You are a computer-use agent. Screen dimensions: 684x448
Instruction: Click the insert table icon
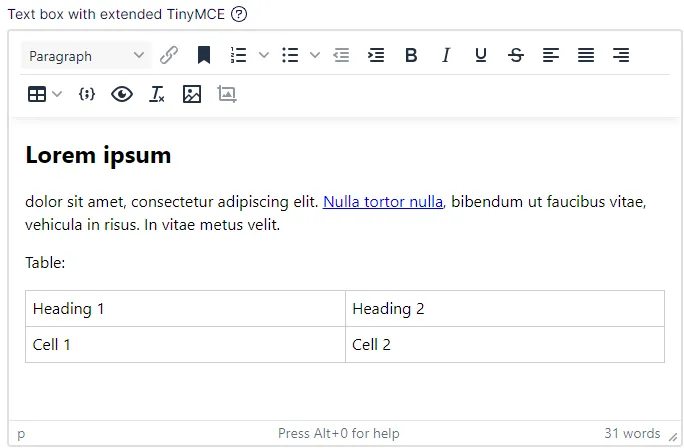point(37,94)
